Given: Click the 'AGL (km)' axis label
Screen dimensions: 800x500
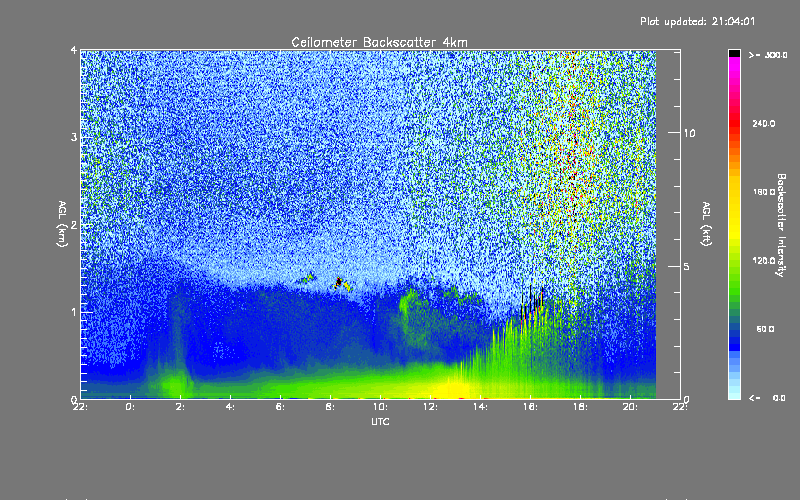Looking at the screenshot, I should [62, 224].
